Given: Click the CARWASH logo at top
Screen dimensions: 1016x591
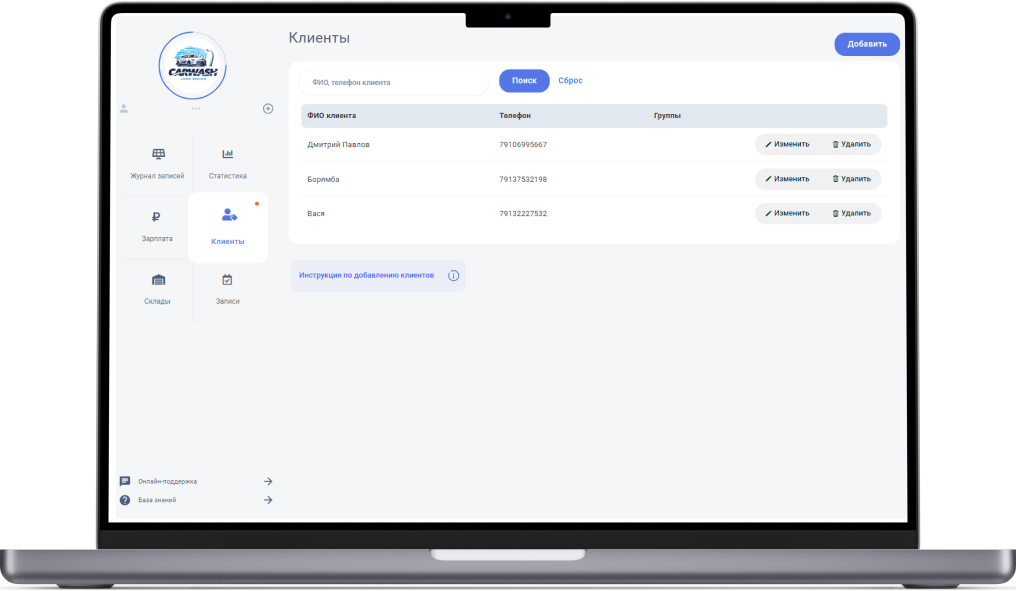Looking at the screenshot, I should point(193,65).
